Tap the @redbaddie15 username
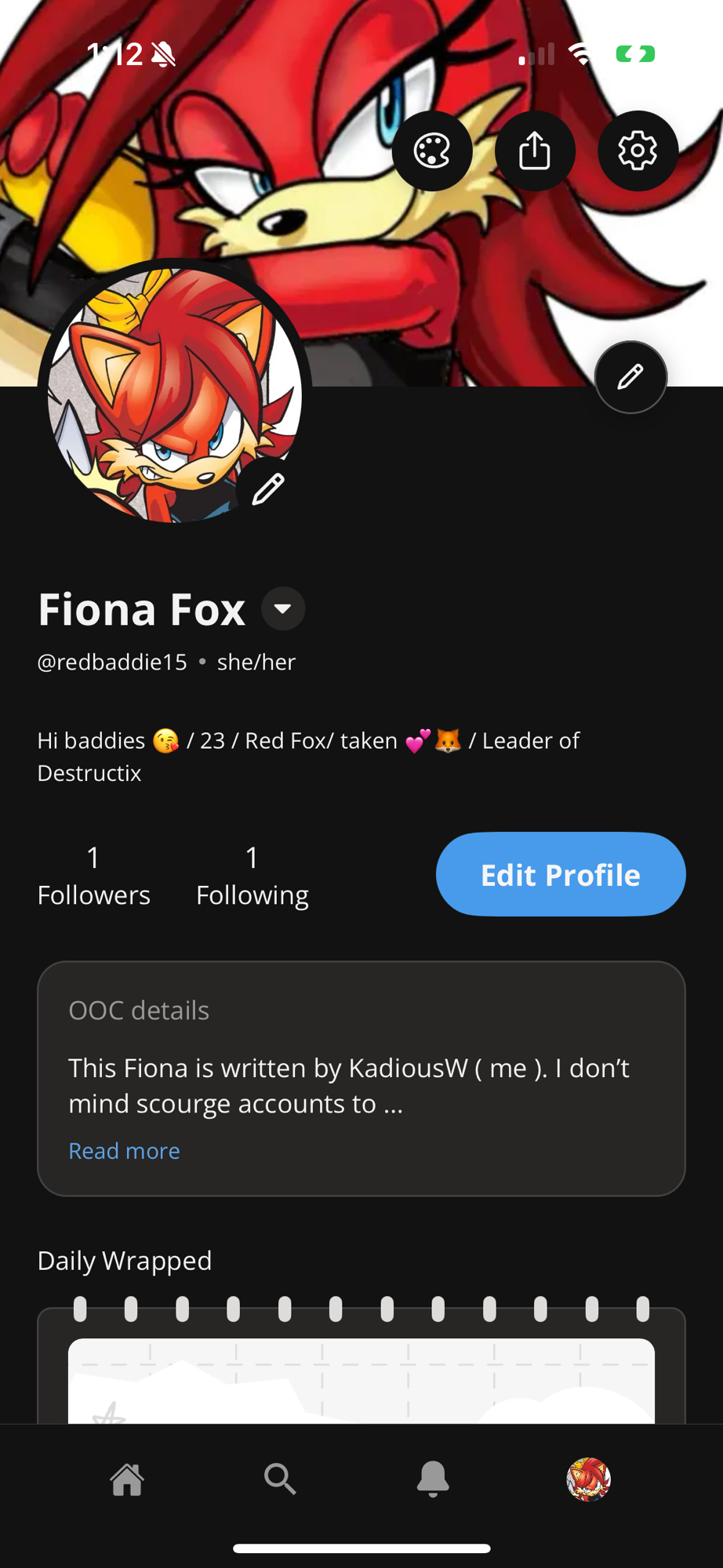Screen dimensions: 723x1568 (112, 662)
